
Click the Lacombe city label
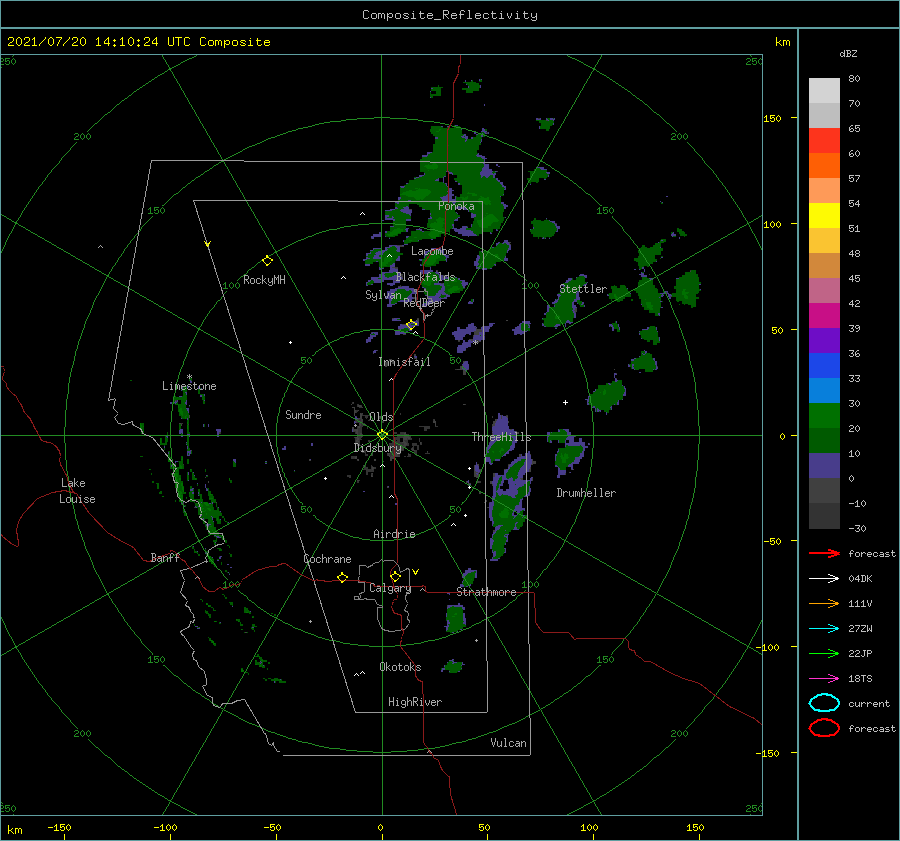(432, 251)
